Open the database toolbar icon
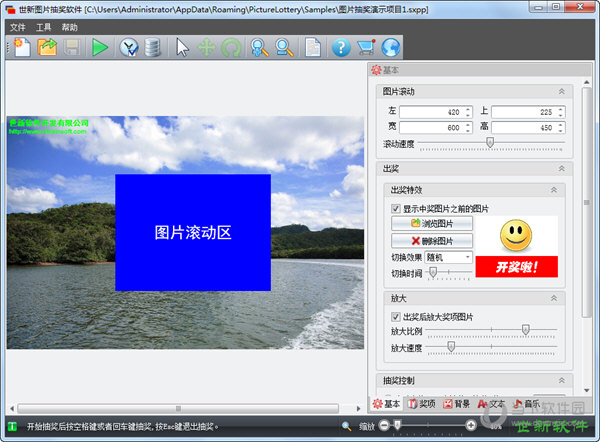Image resolution: width=600 pixels, height=442 pixels. point(152,47)
